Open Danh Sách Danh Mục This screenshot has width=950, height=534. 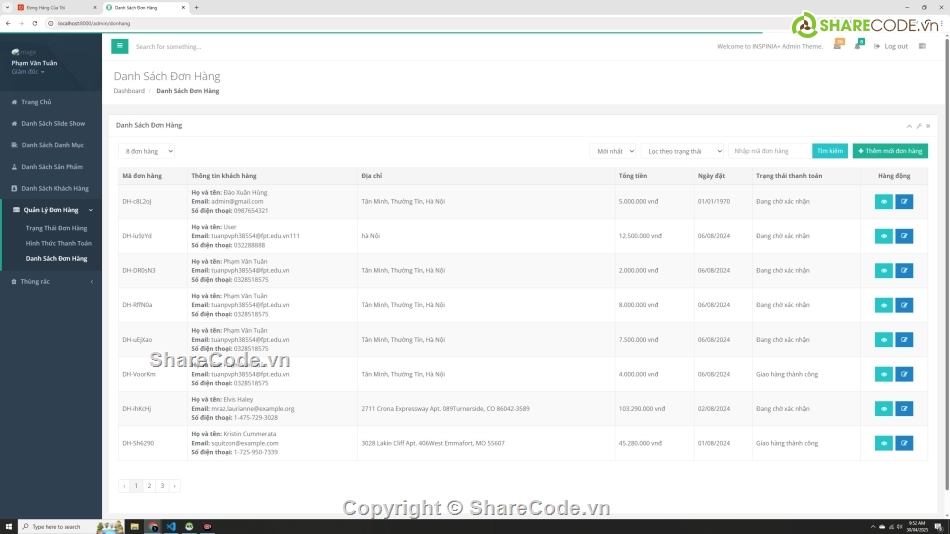pos(51,145)
